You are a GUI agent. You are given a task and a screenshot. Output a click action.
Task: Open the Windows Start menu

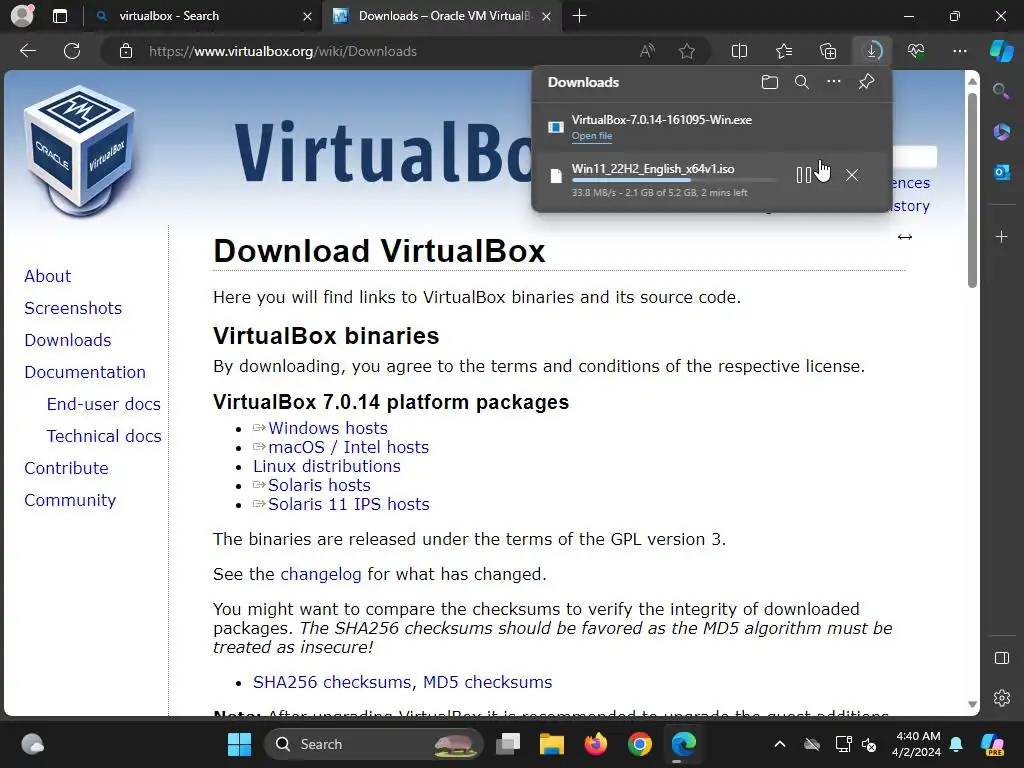[x=239, y=744]
